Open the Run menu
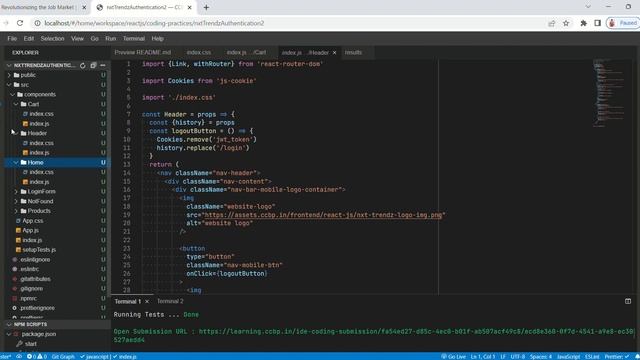Viewport: 640px width, 360px height. [111, 39]
